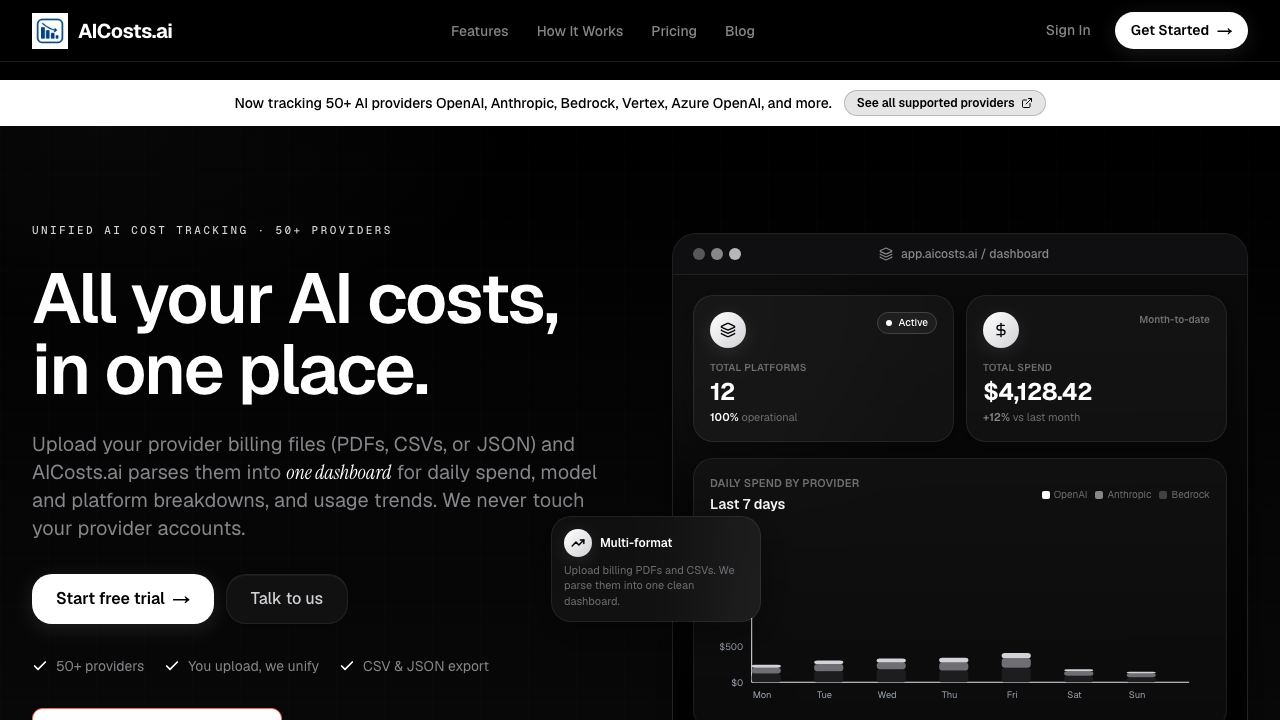Click external link icon in providers banner
The height and width of the screenshot is (720, 1280).
click(x=1027, y=103)
